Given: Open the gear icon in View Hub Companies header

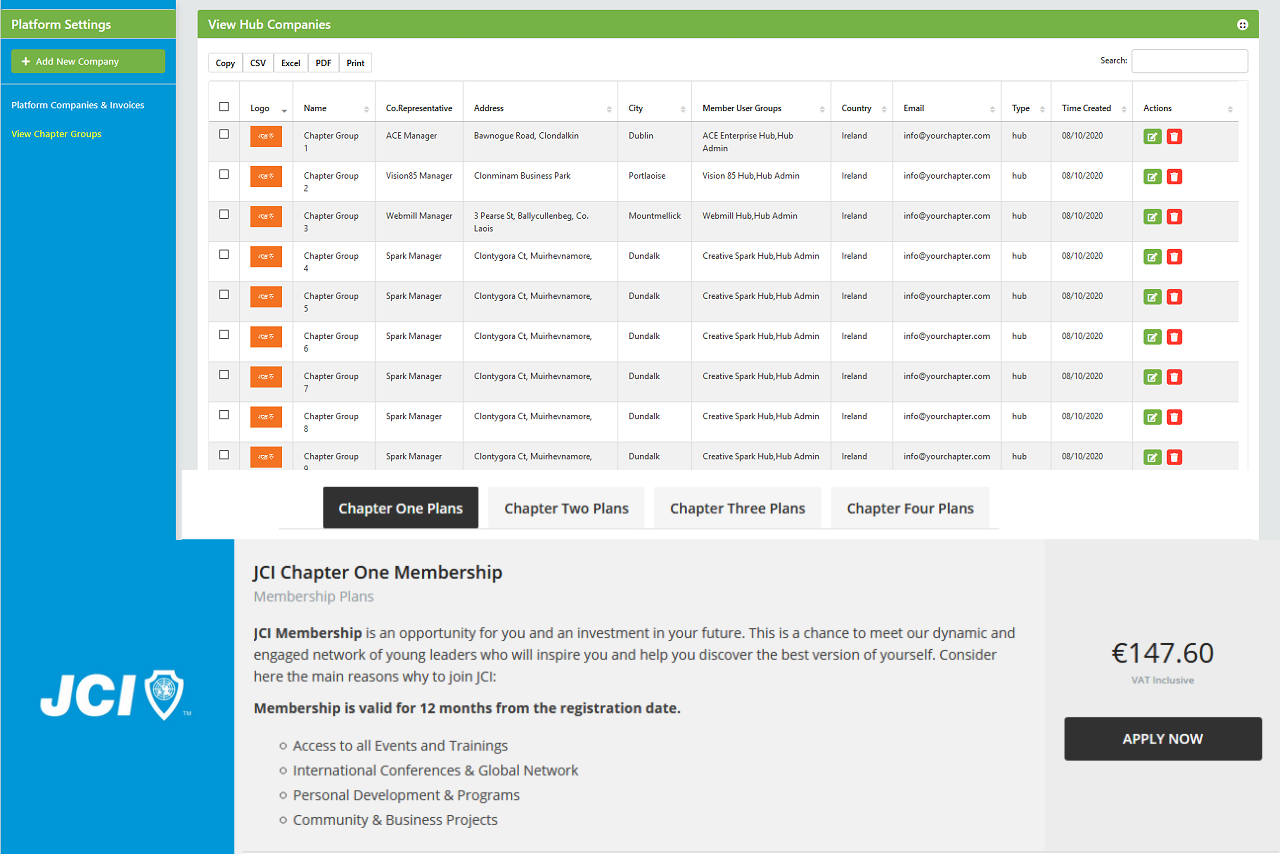Looking at the screenshot, I should click(1242, 24).
